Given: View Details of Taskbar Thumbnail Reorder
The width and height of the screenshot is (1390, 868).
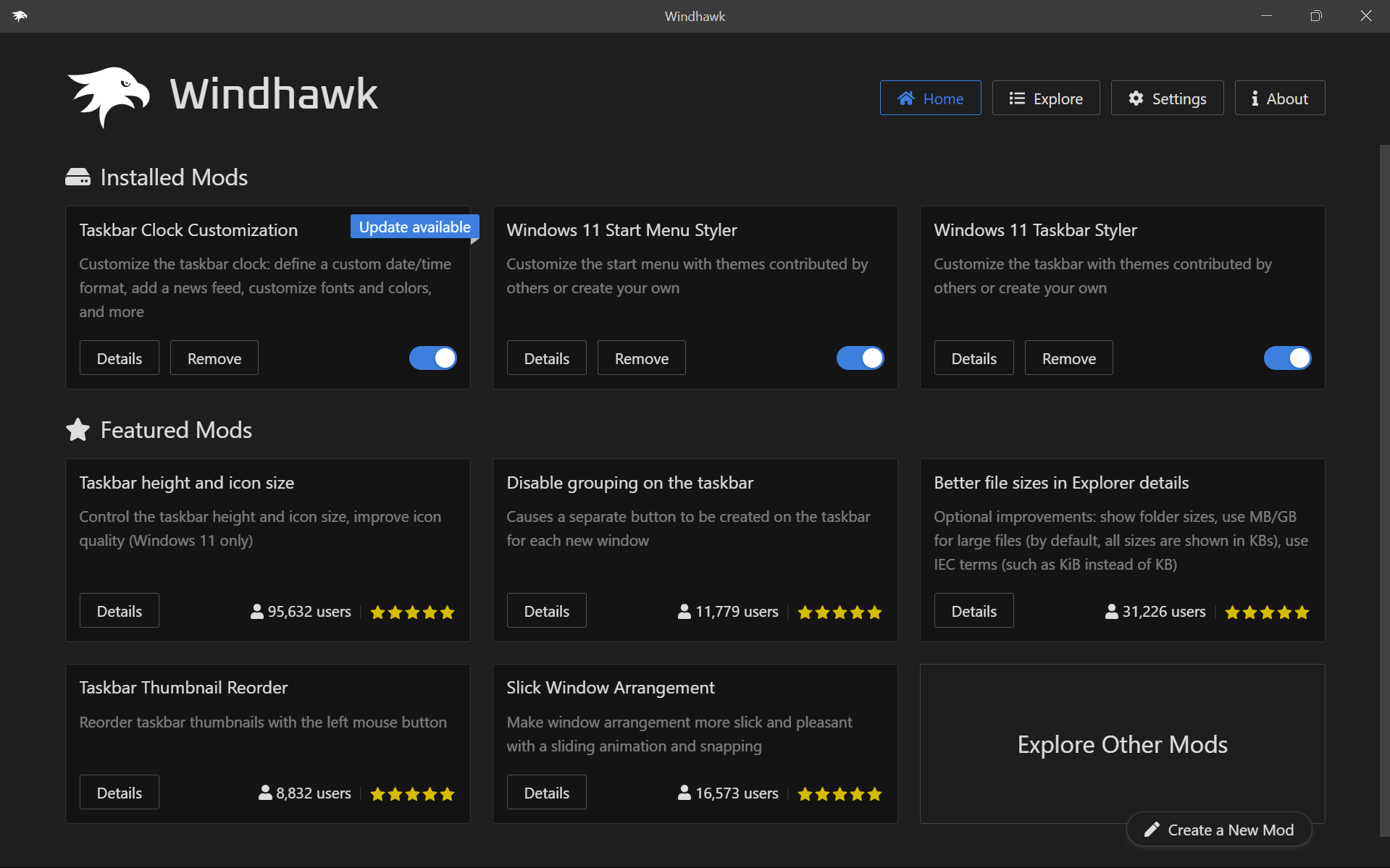Looking at the screenshot, I should (120, 792).
